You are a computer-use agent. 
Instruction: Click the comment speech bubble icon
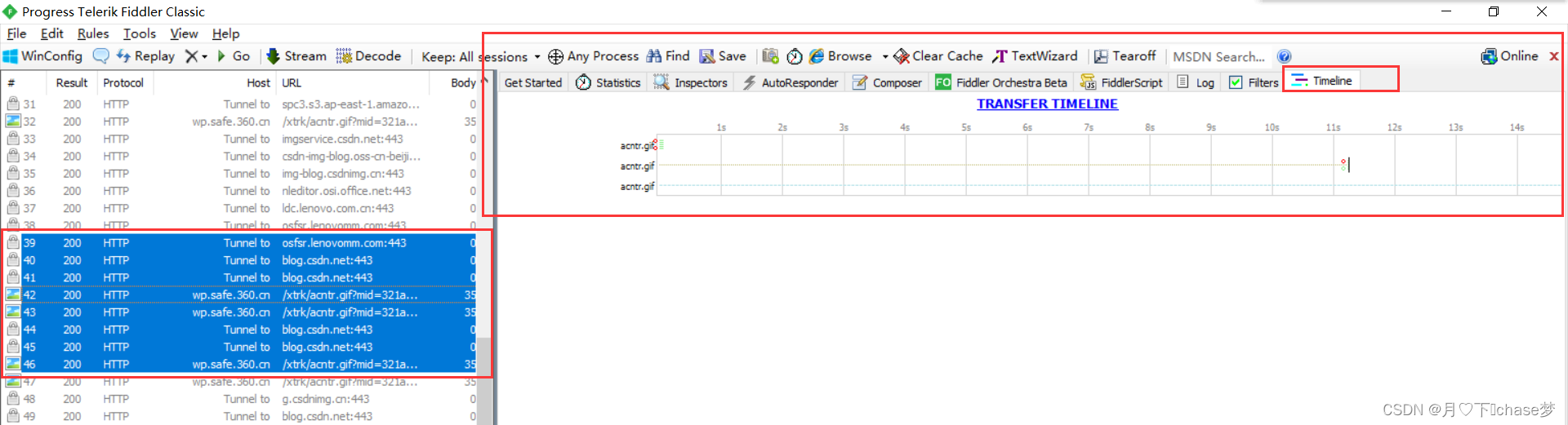tap(100, 56)
